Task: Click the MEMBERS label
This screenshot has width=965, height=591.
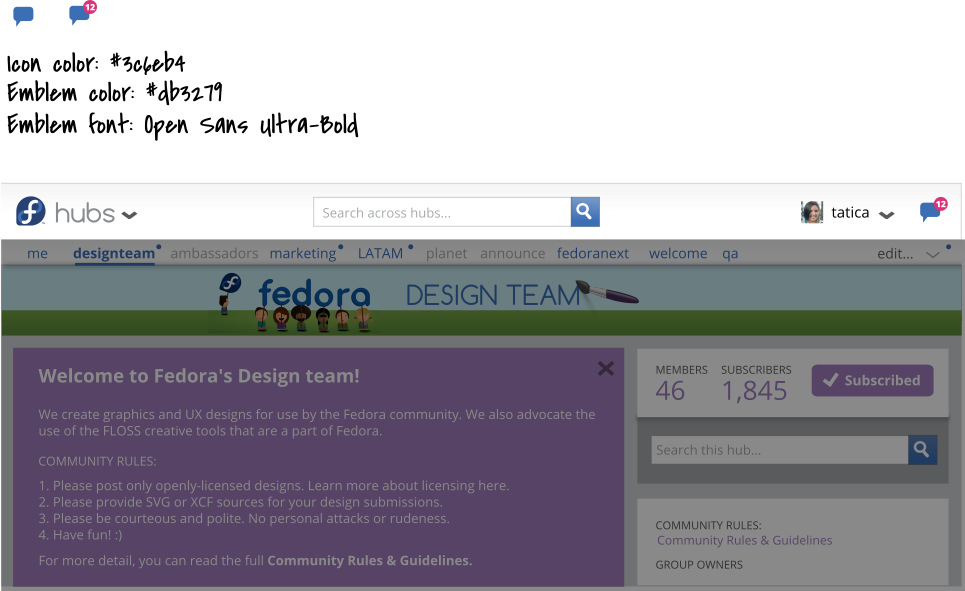Action: point(681,370)
